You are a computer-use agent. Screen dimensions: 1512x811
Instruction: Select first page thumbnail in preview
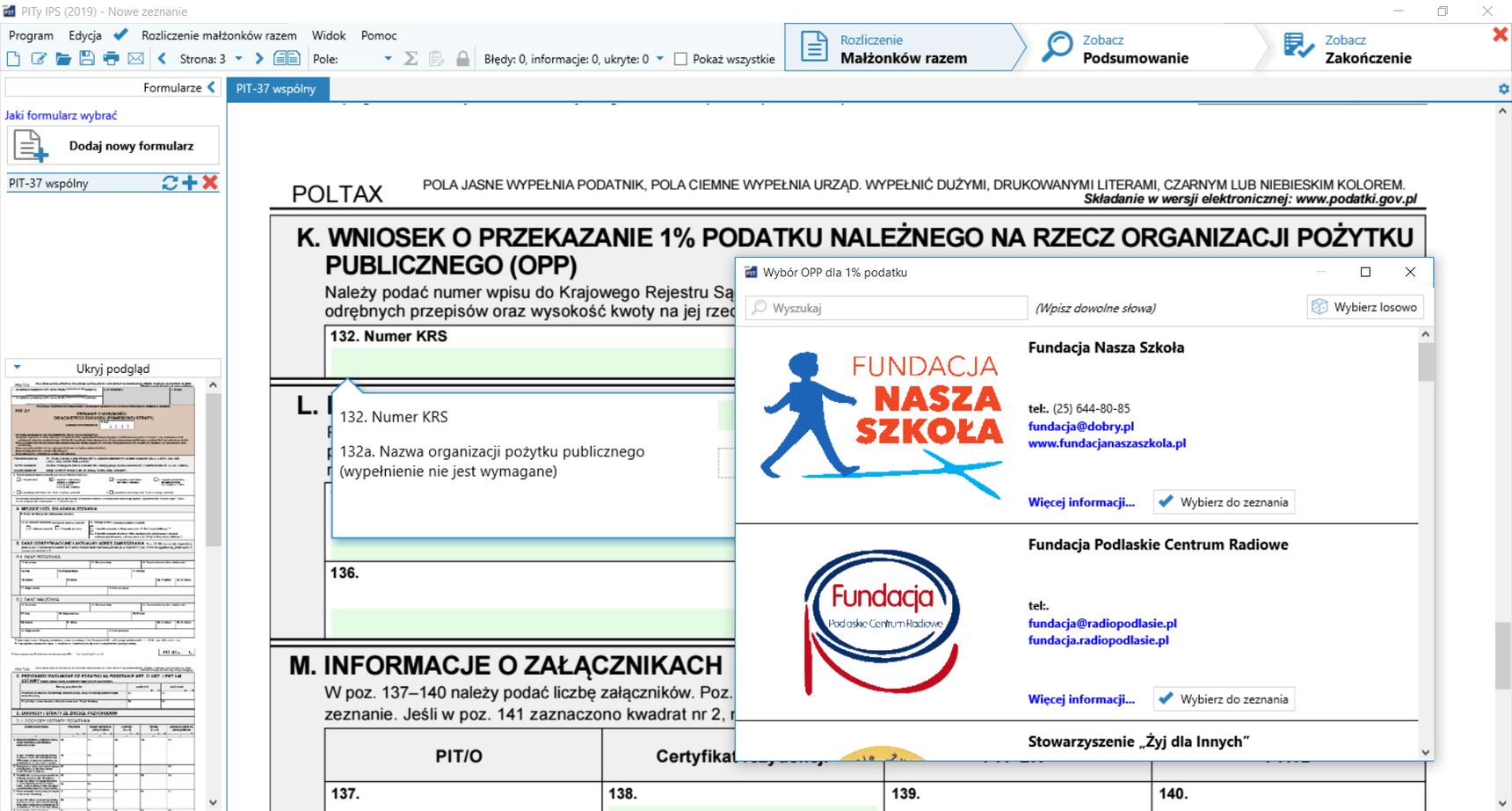[104, 519]
